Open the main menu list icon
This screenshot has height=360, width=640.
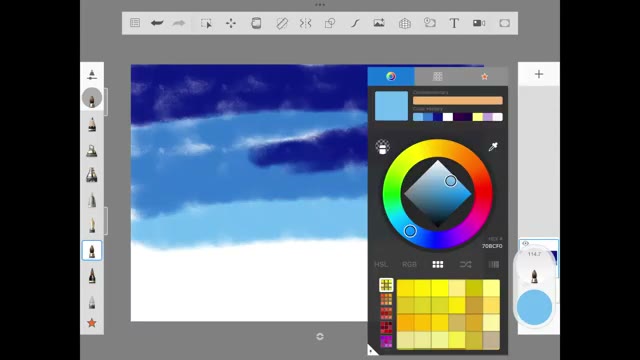135,23
